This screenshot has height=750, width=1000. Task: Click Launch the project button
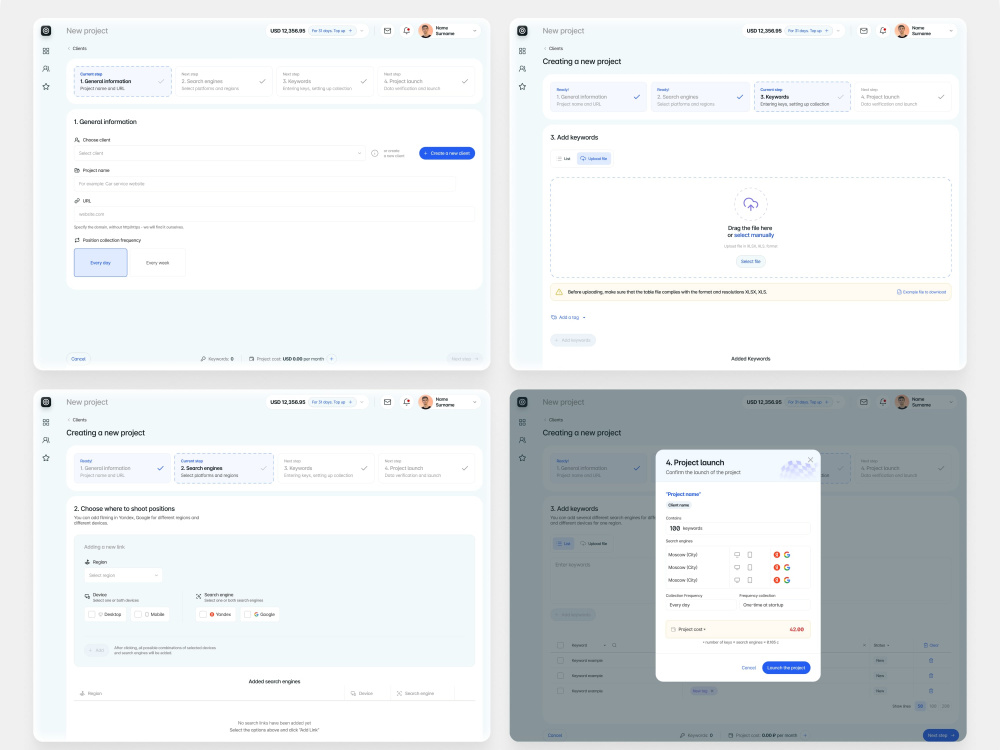coord(786,668)
